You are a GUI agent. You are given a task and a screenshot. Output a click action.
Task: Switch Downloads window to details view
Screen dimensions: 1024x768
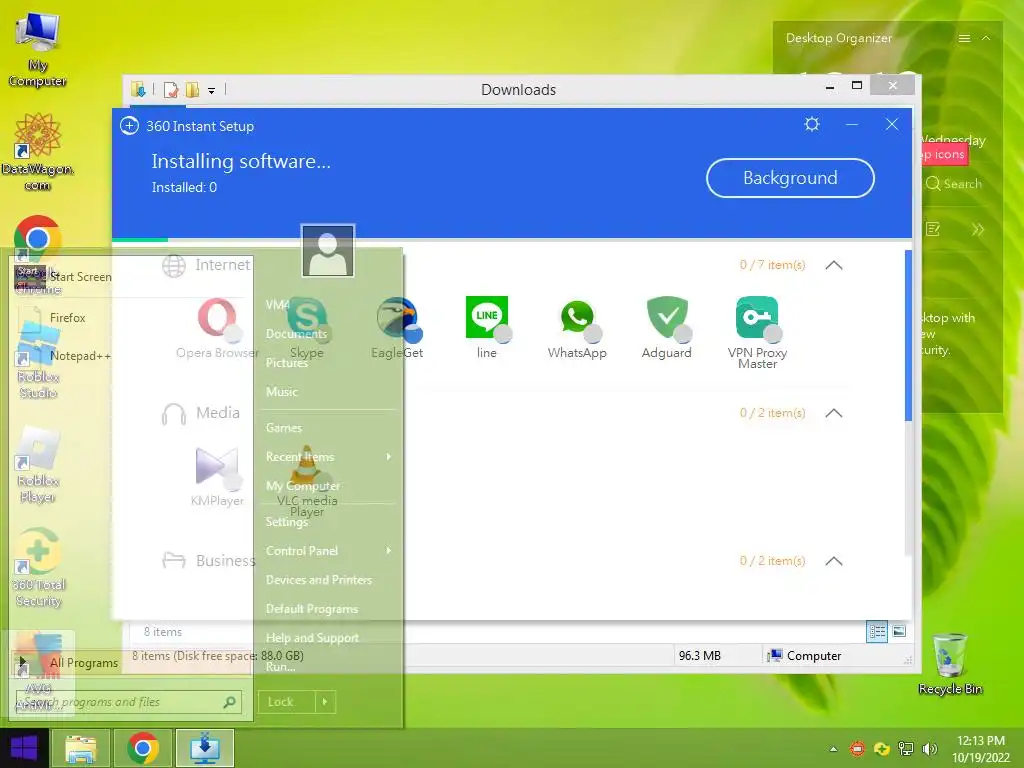[x=877, y=632]
